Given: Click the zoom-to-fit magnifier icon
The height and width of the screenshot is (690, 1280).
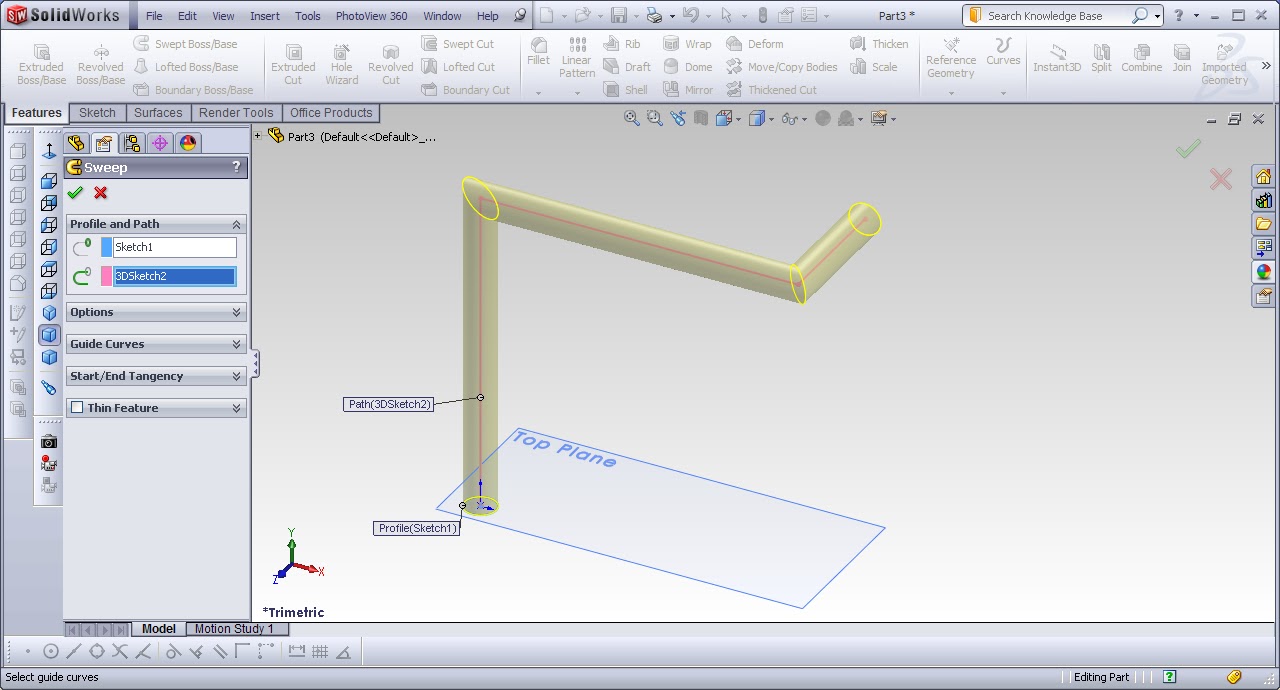Looking at the screenshot, I should 632,118.
